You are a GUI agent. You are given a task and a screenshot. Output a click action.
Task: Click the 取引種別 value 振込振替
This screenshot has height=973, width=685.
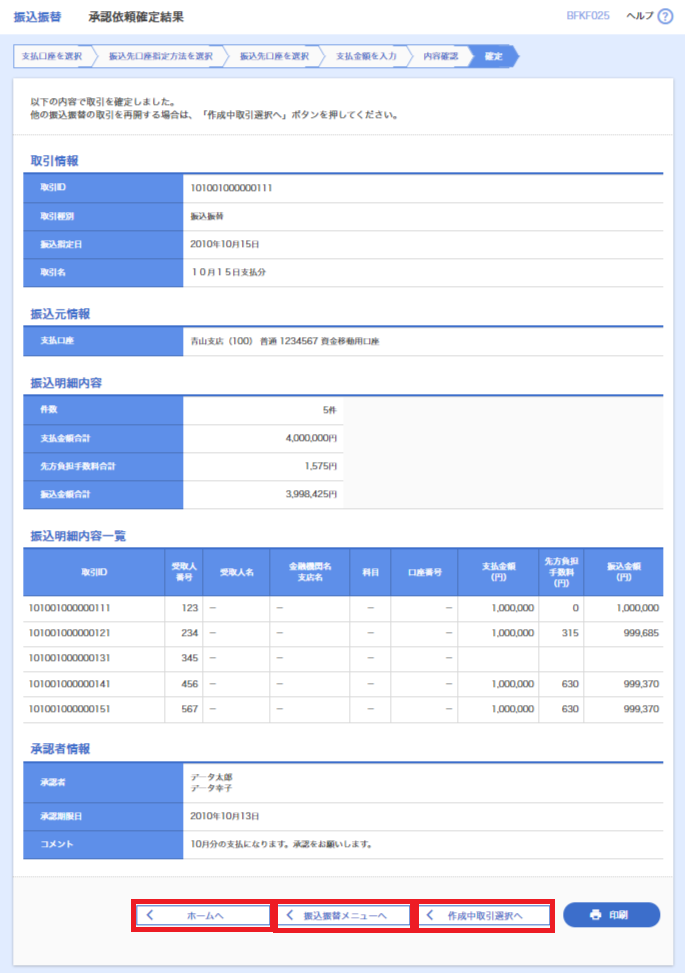(207, 216)
